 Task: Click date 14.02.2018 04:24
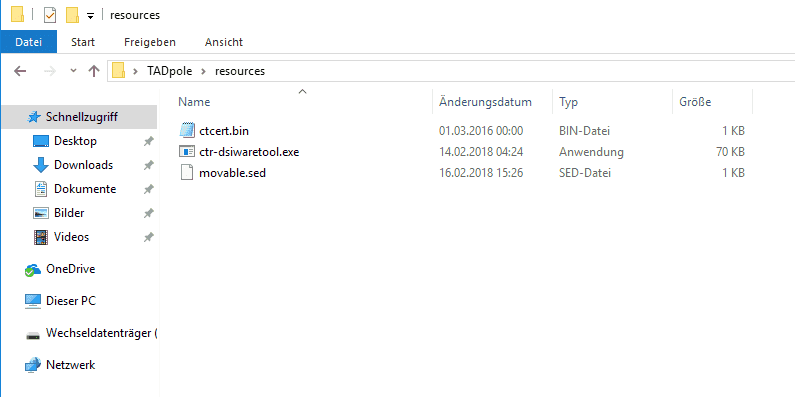tap(481, 152)
